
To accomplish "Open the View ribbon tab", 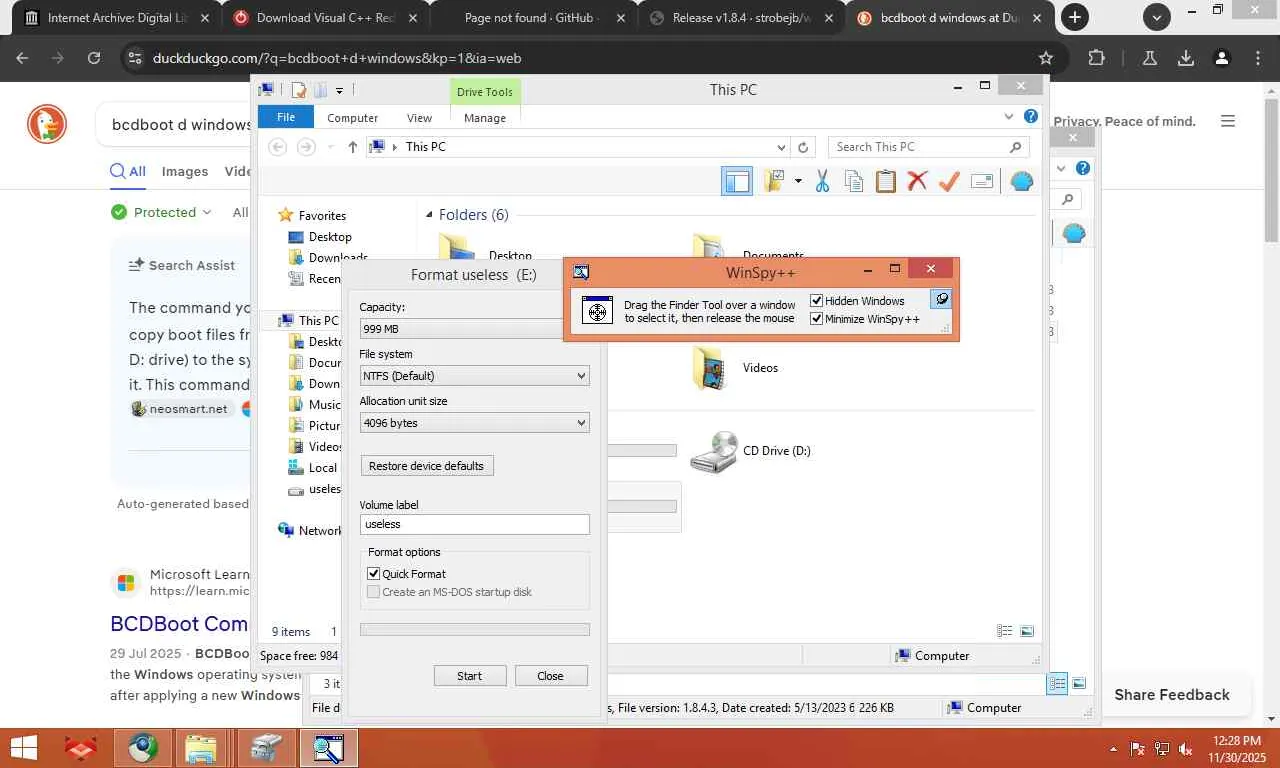I will point(420,118).
